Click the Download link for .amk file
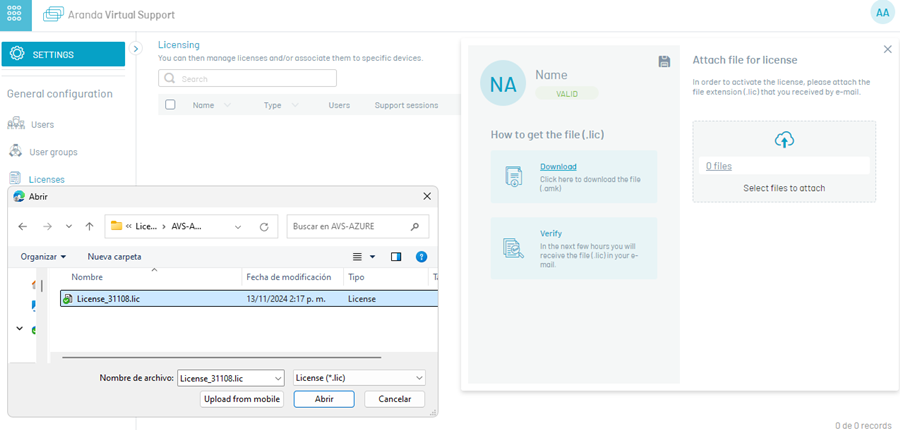Screen dimensions: 900x430 (x=558, y=167)
